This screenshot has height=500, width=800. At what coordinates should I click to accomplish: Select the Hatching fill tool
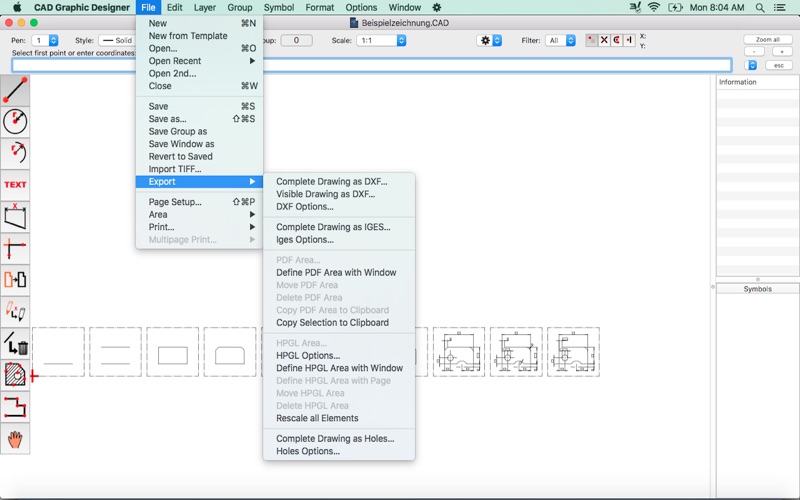(15, 375)
